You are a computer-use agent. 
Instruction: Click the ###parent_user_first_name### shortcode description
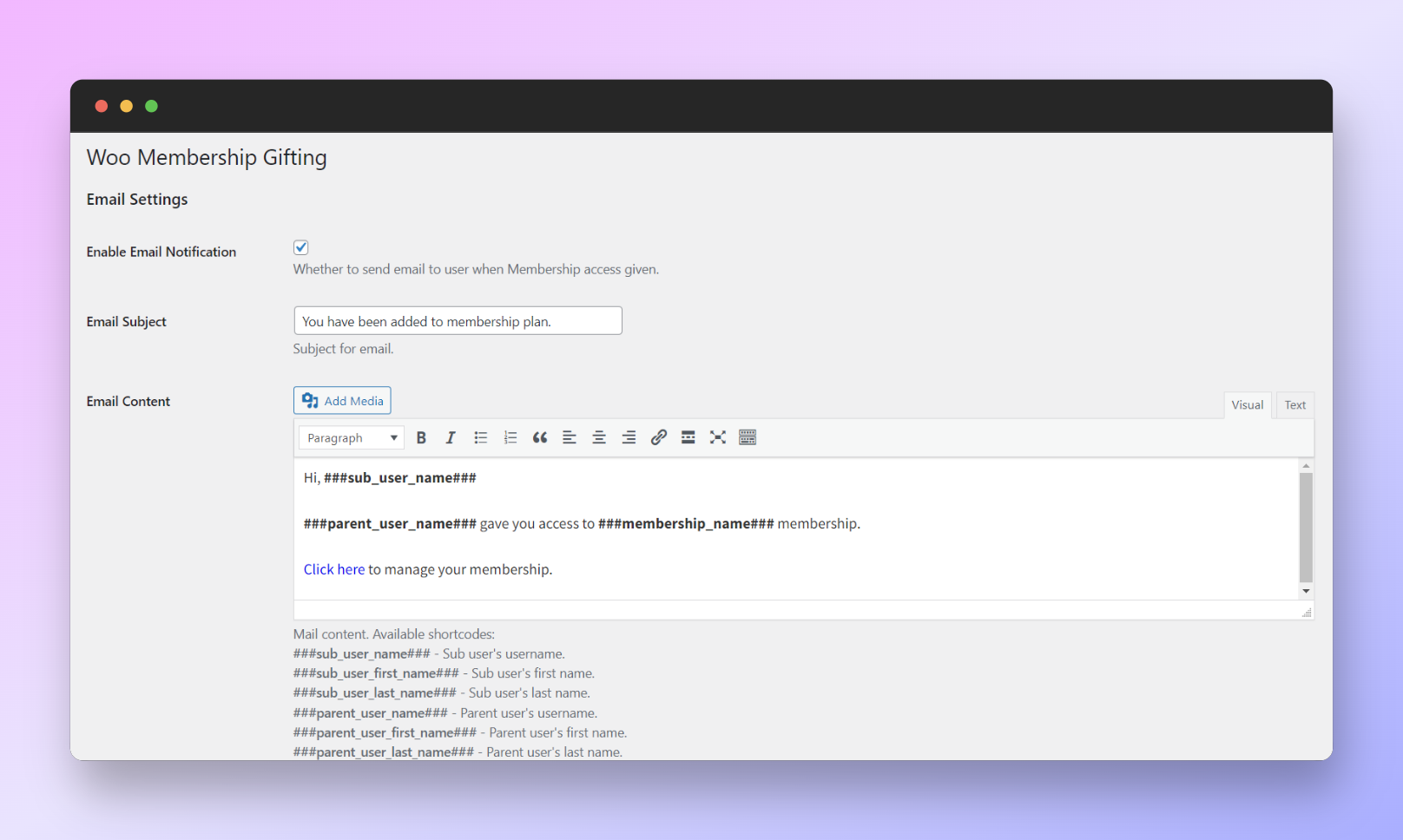(460, 733)
